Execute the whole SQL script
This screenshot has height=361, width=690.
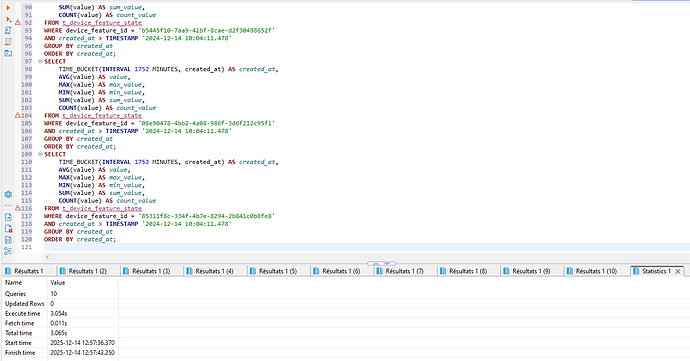click(x=8, y=30)
